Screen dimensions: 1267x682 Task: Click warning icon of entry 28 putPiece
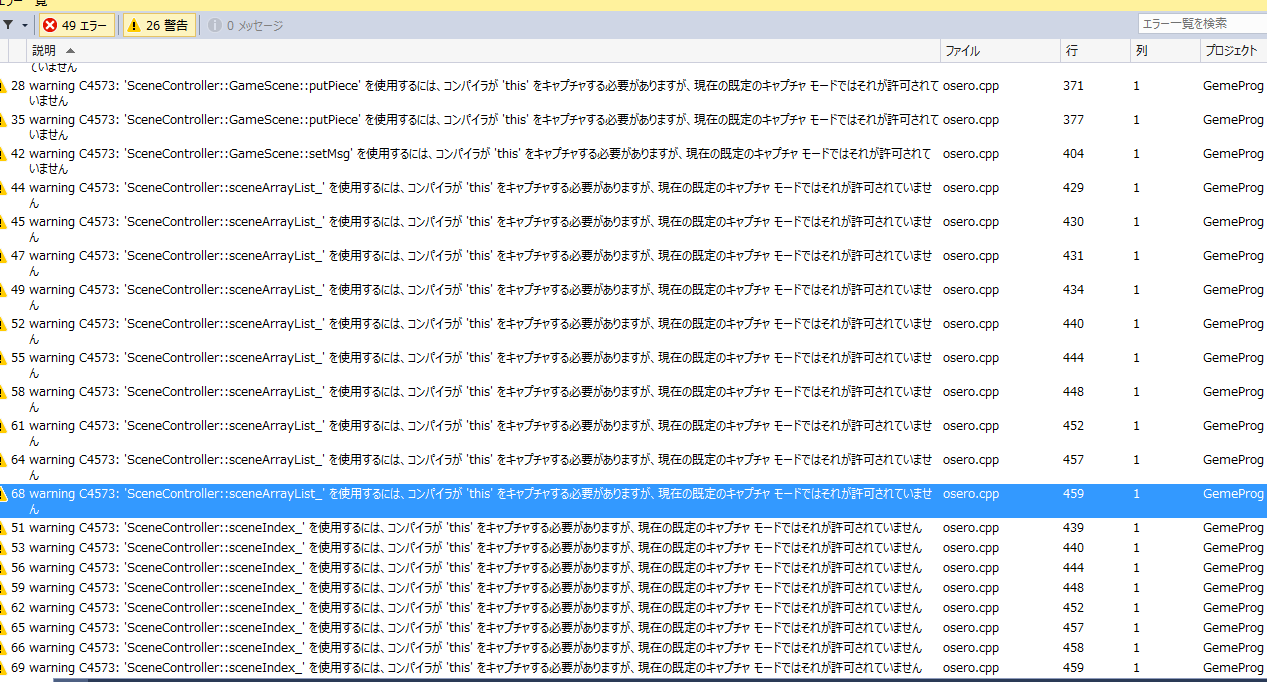(3, 86)
